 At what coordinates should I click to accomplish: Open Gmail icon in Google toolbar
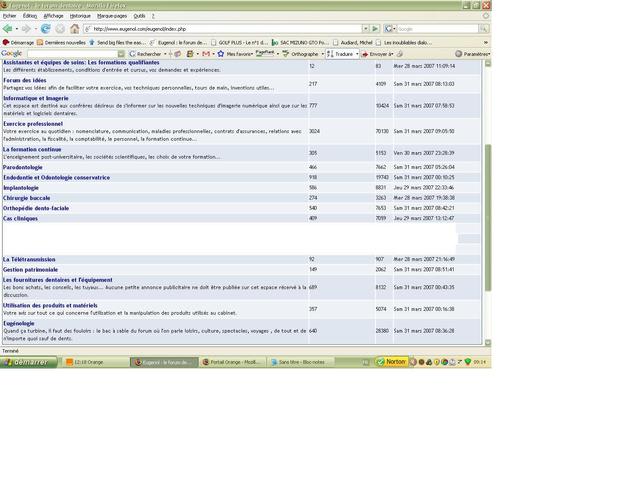[x=206, y=54]
